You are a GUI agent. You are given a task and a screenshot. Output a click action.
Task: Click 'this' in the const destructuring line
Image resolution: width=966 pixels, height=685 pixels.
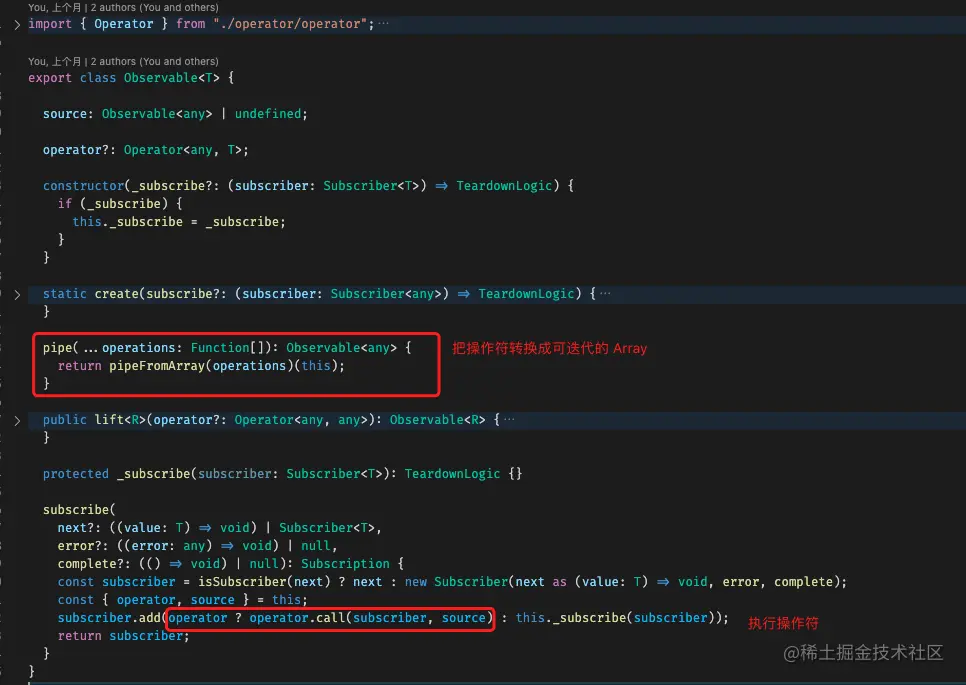(286, 600)
